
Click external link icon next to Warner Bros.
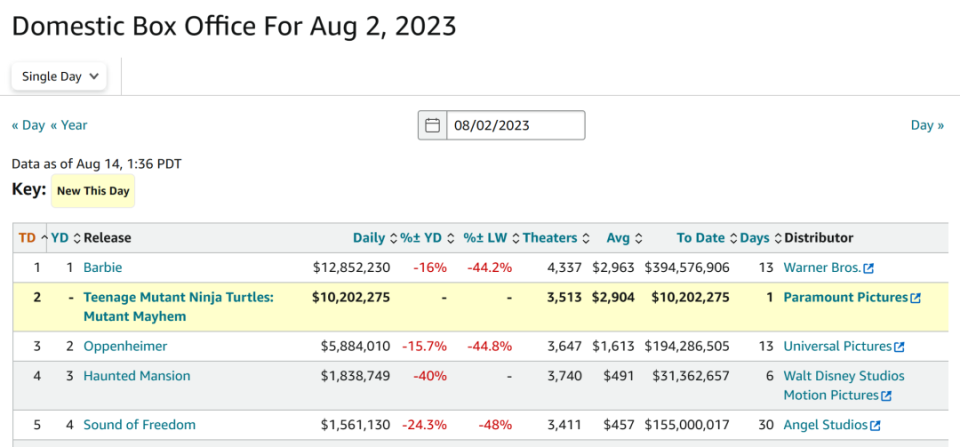click(868, 268)
